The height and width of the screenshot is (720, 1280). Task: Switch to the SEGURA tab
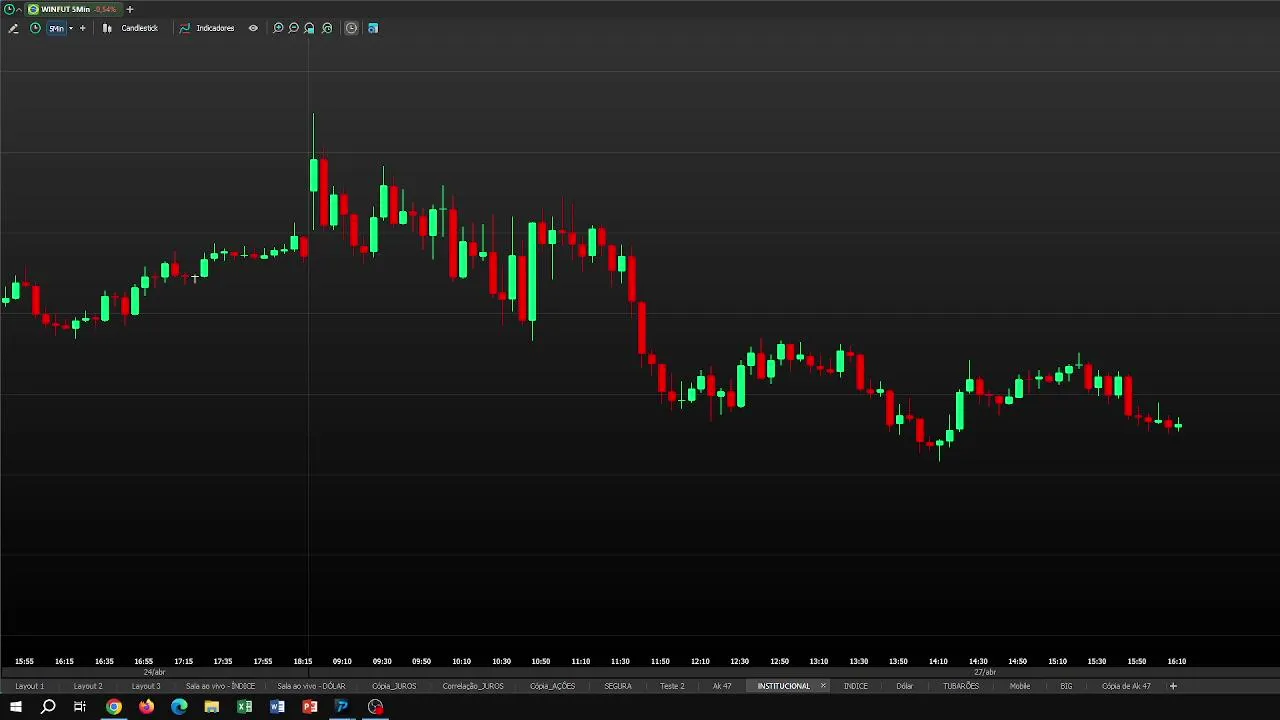coord(618,686)
